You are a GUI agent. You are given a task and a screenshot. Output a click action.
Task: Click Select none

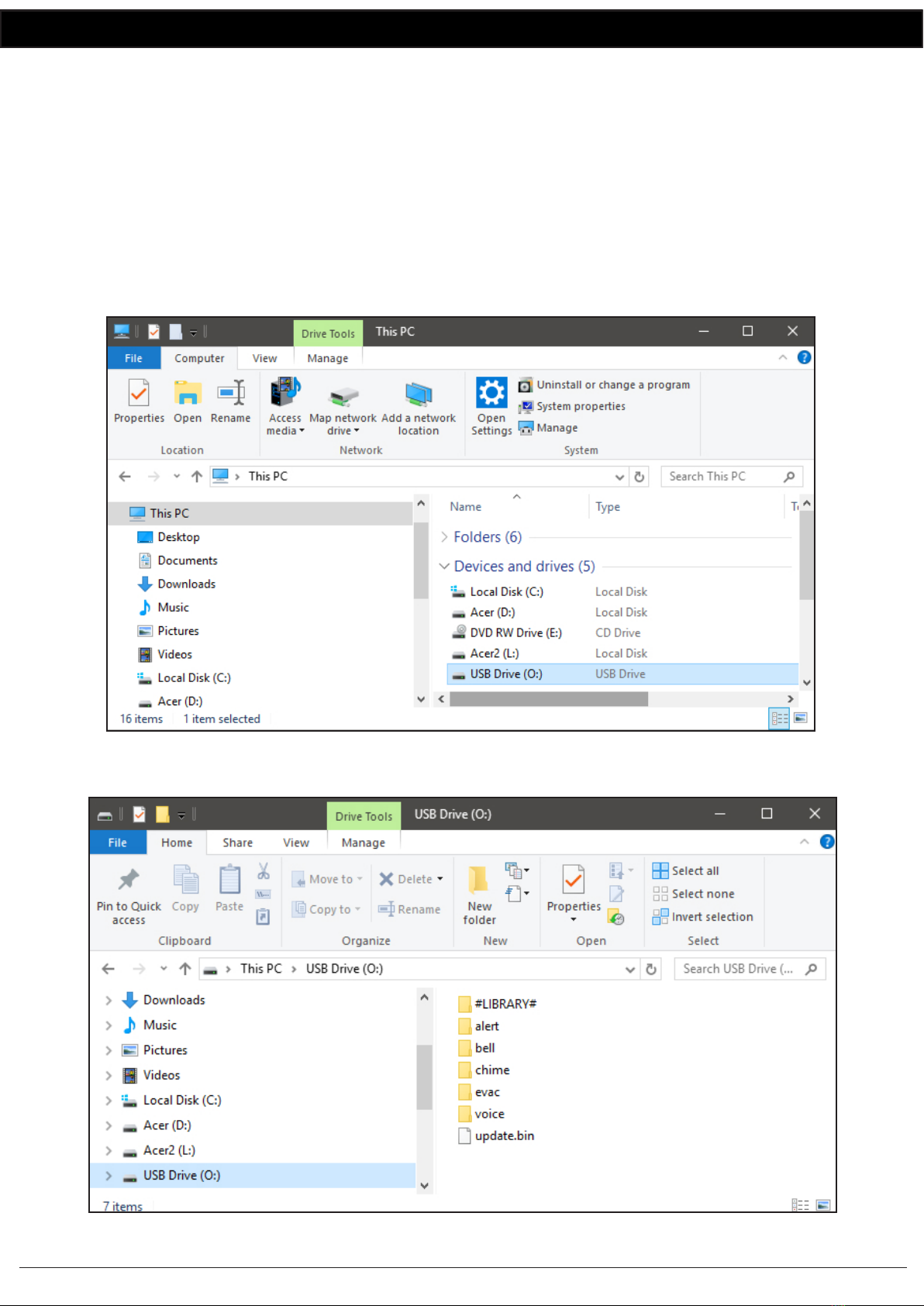tap(694, 894)
